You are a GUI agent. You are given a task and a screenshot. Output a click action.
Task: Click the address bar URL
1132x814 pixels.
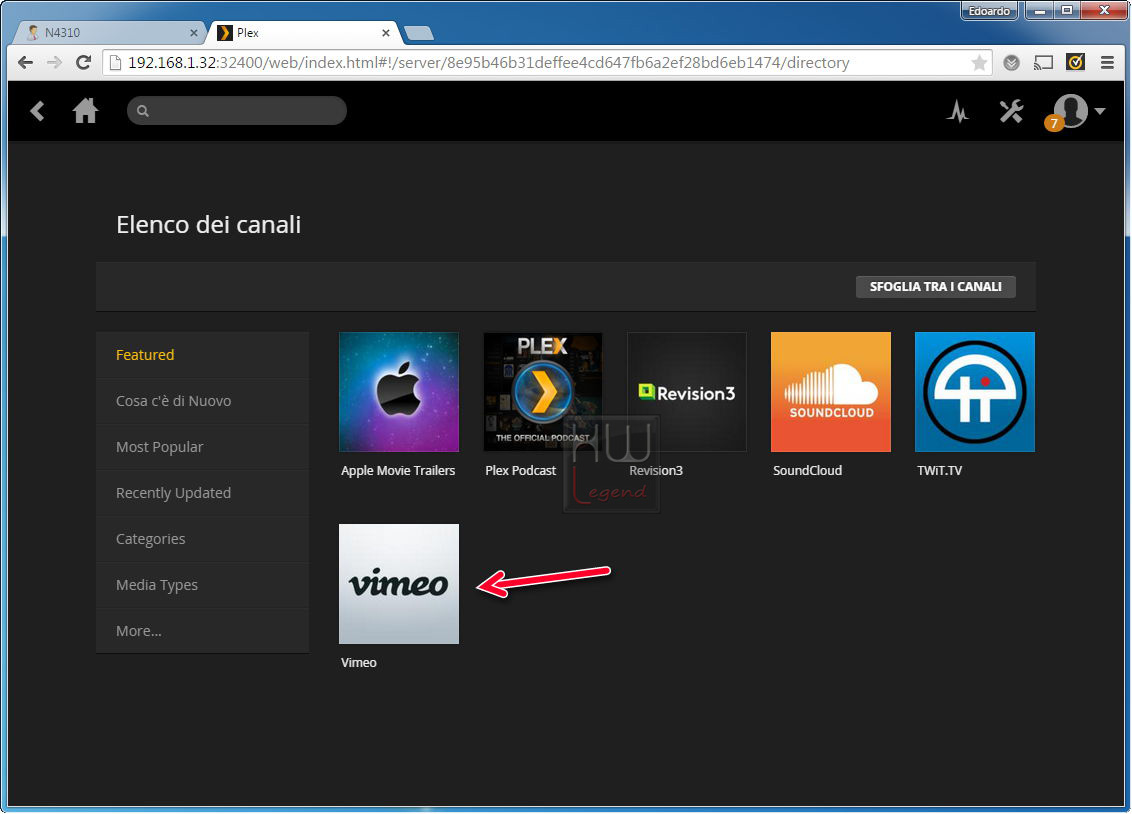click(488, 63)
